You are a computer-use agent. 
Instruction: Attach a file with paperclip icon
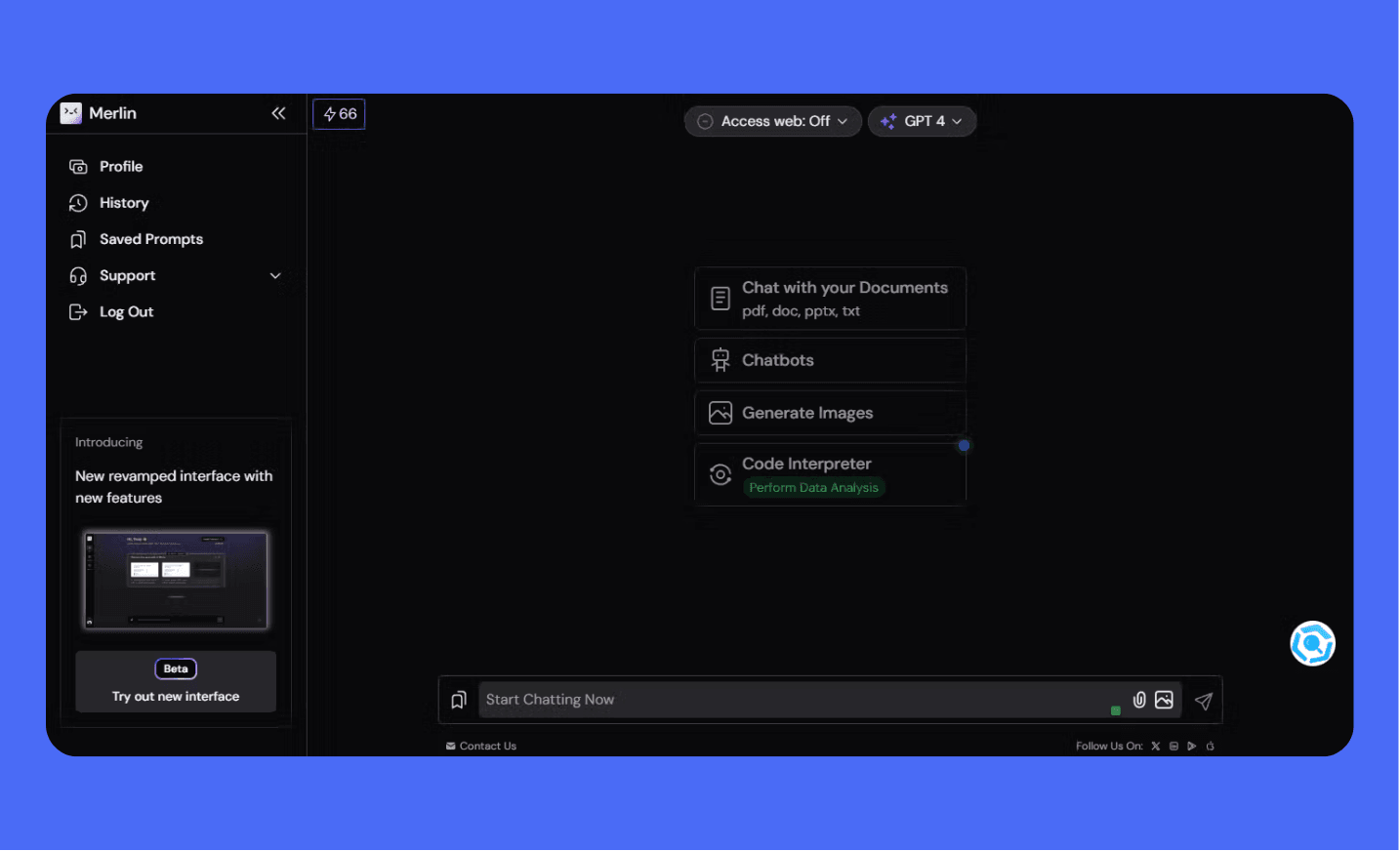click(1139, 700)
